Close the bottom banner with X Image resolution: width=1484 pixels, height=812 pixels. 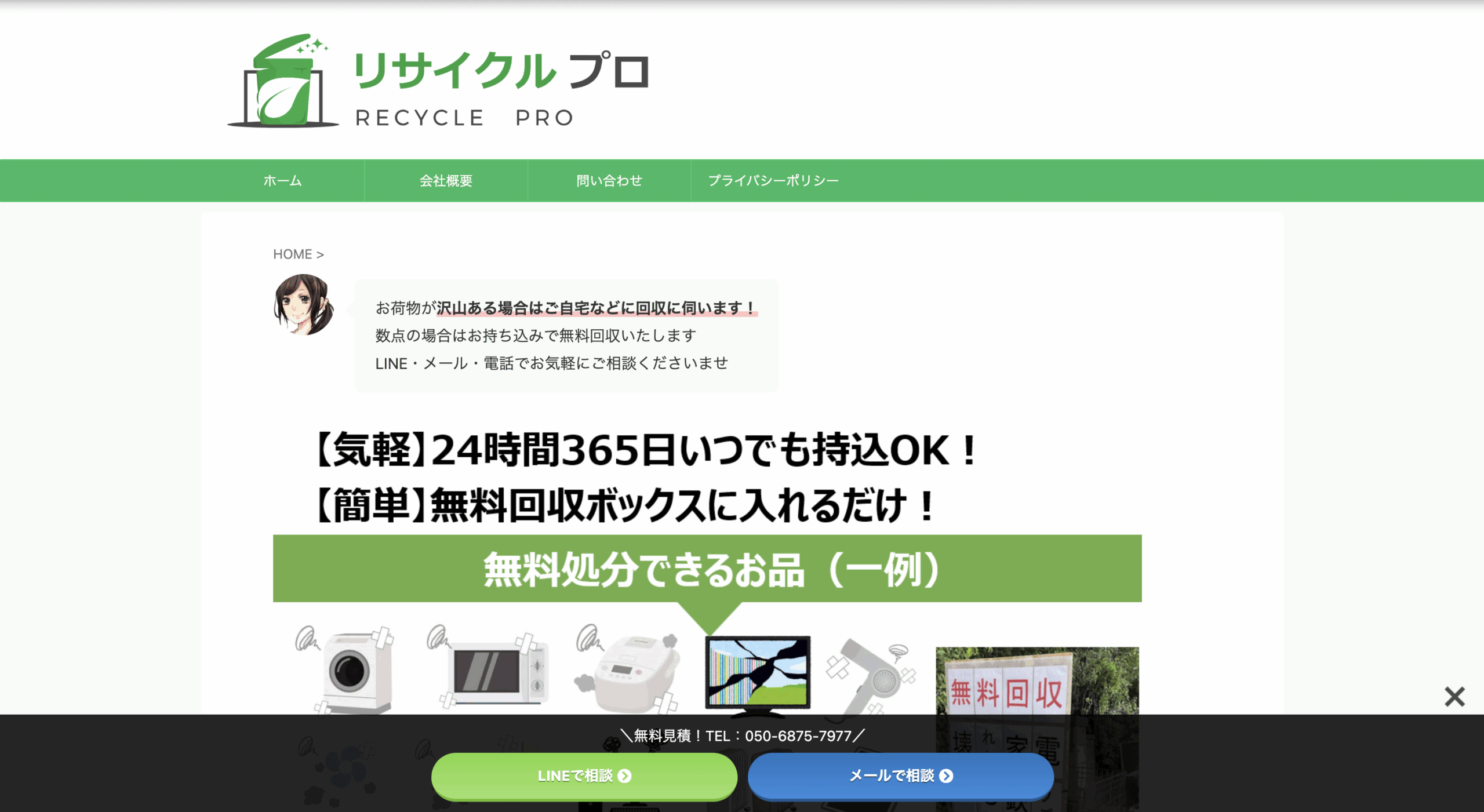(x=1454, y=696)
